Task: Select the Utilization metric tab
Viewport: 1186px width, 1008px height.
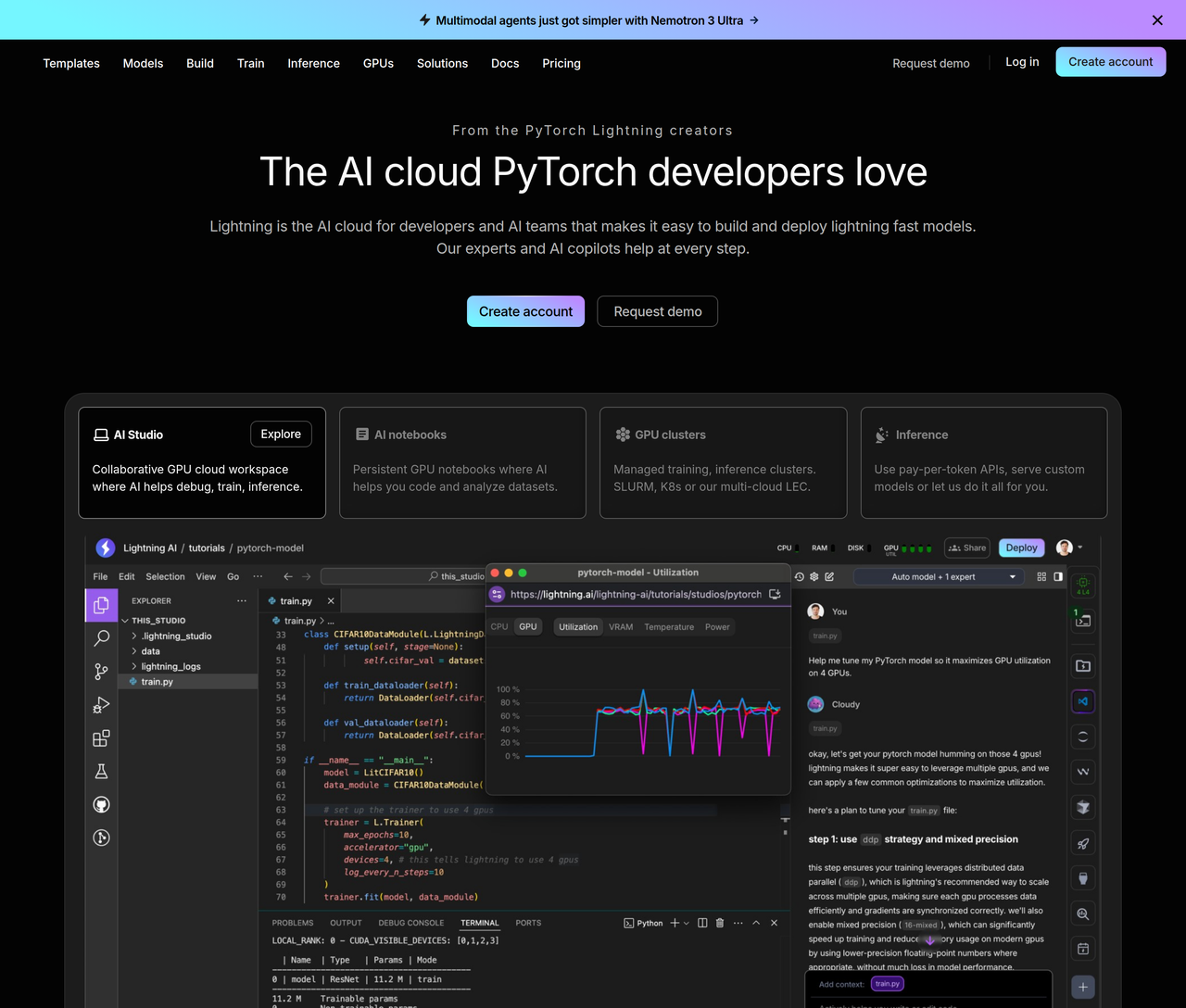Action: pyautogui.click(x=578, y=627)
